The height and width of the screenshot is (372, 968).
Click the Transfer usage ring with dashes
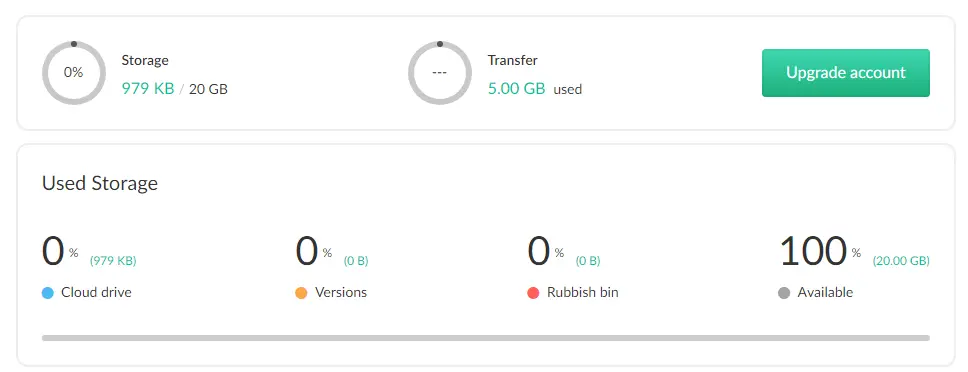[x=440, y=73]
